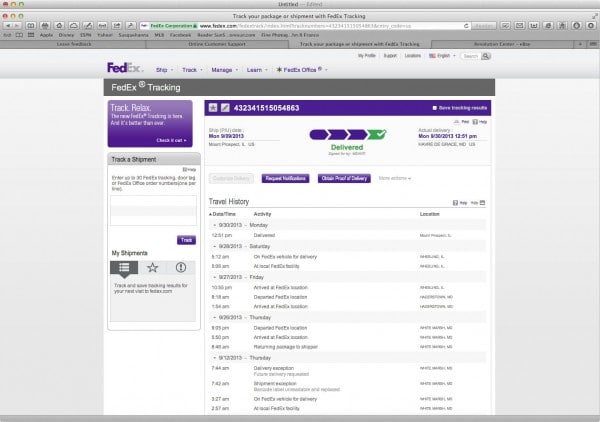Open the My Profile link
This screenshot has height=422, width=600.
(367, 56)
